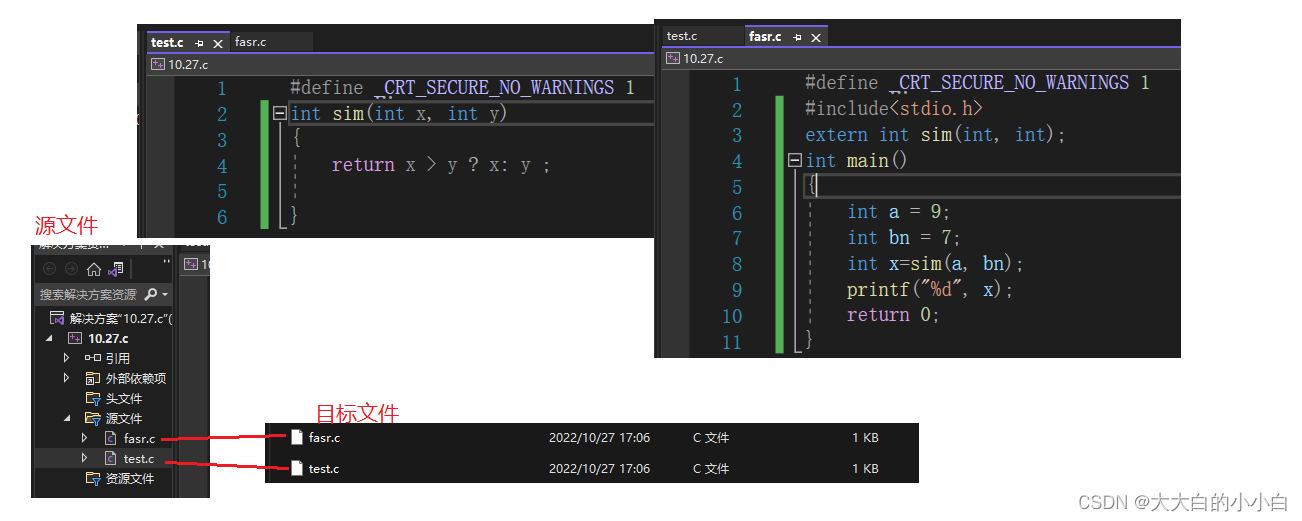The height and width of the screenshot is (521, 1302).
Task: Select the 头文件 folder
Action: point(124,398)
